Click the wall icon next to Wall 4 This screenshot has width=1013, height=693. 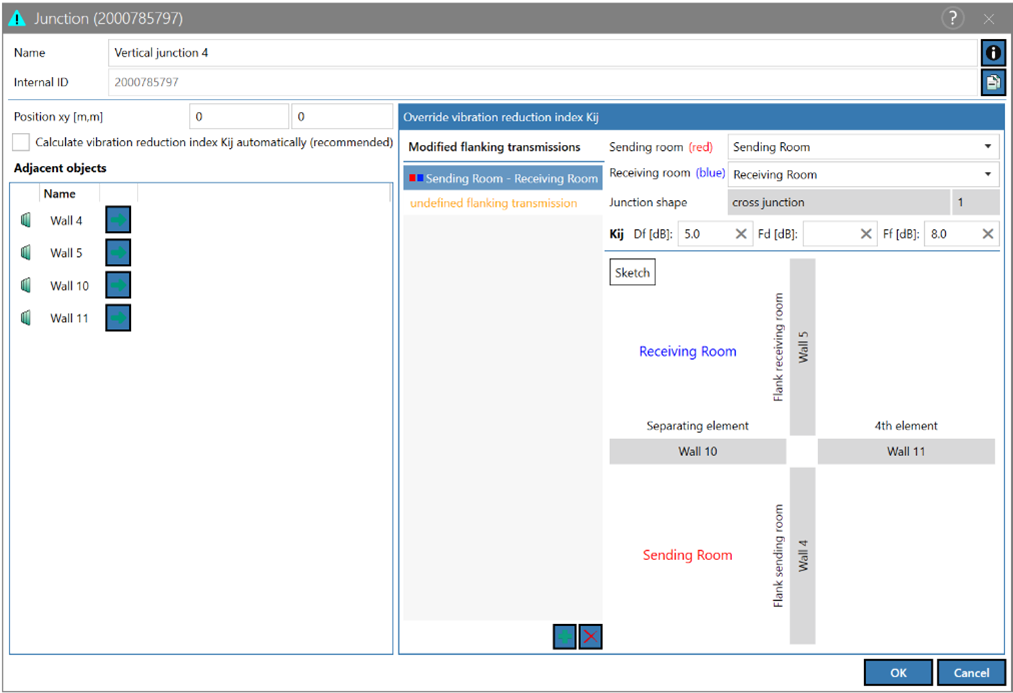pyautogui.click(x=26, y=220)
